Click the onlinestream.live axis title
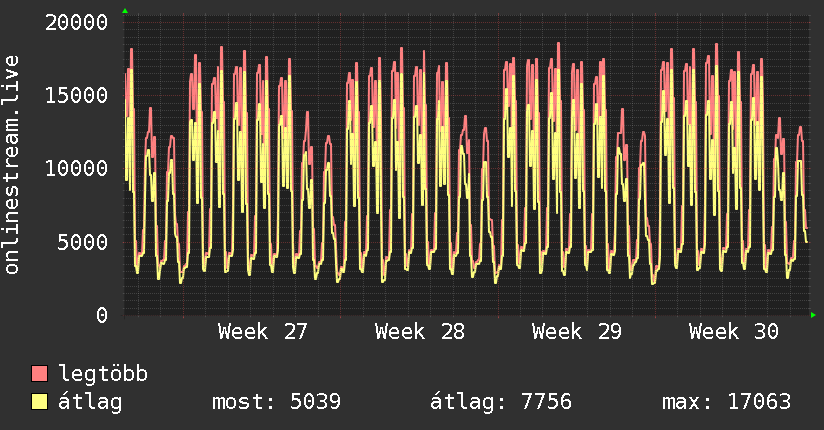This screenshot has height=430, width=824. coord(12,165)
